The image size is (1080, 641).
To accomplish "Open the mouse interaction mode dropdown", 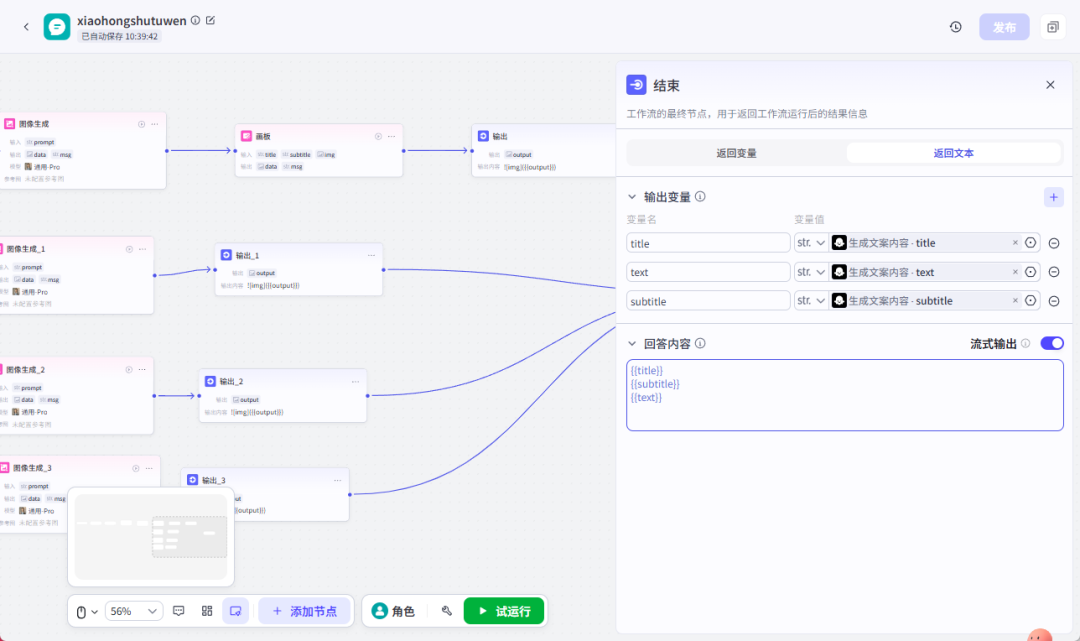I will [x=87, y=611].
